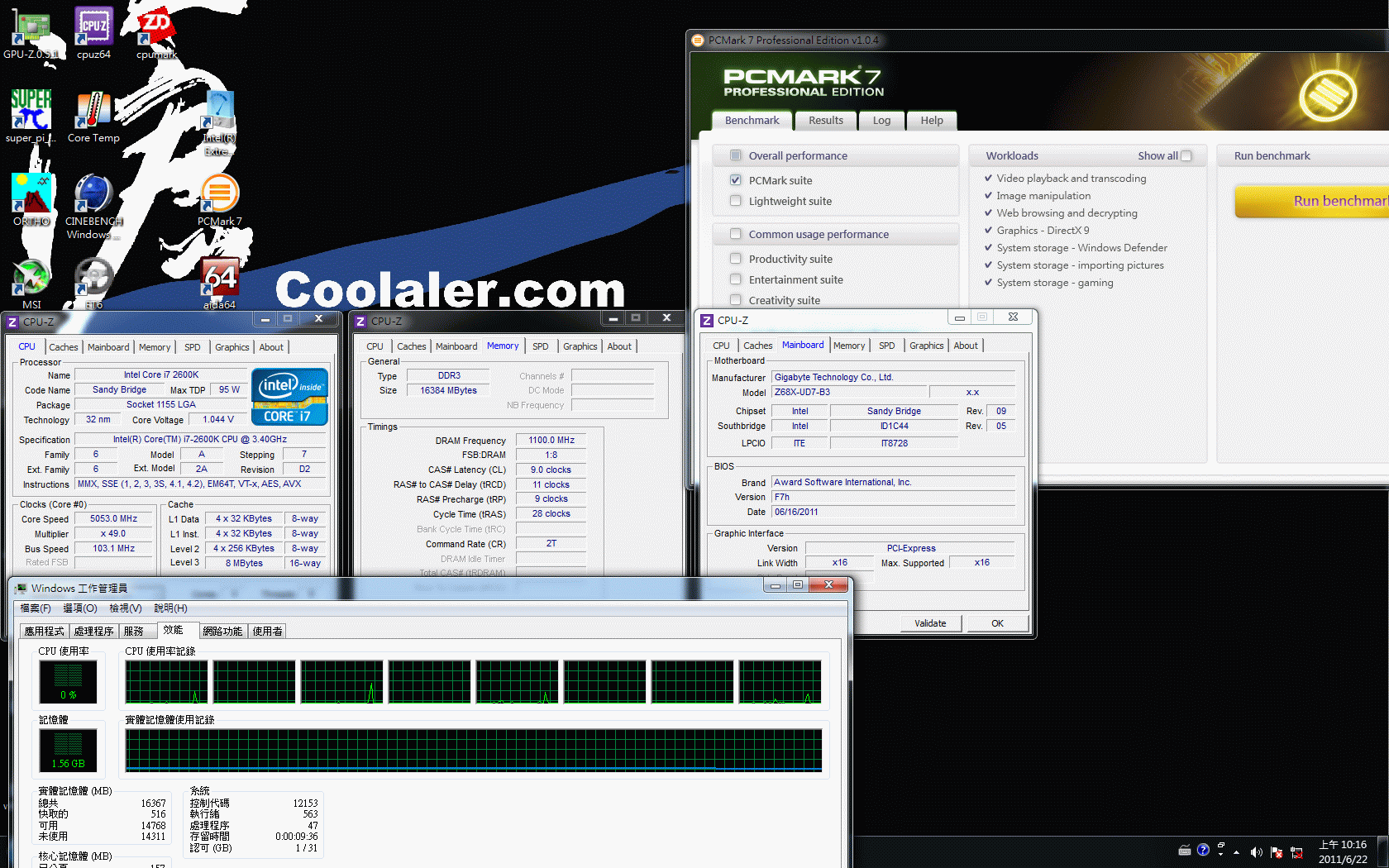
Task: Enable the Lightweight suite checkbox
Action: (x=736, y=200)
